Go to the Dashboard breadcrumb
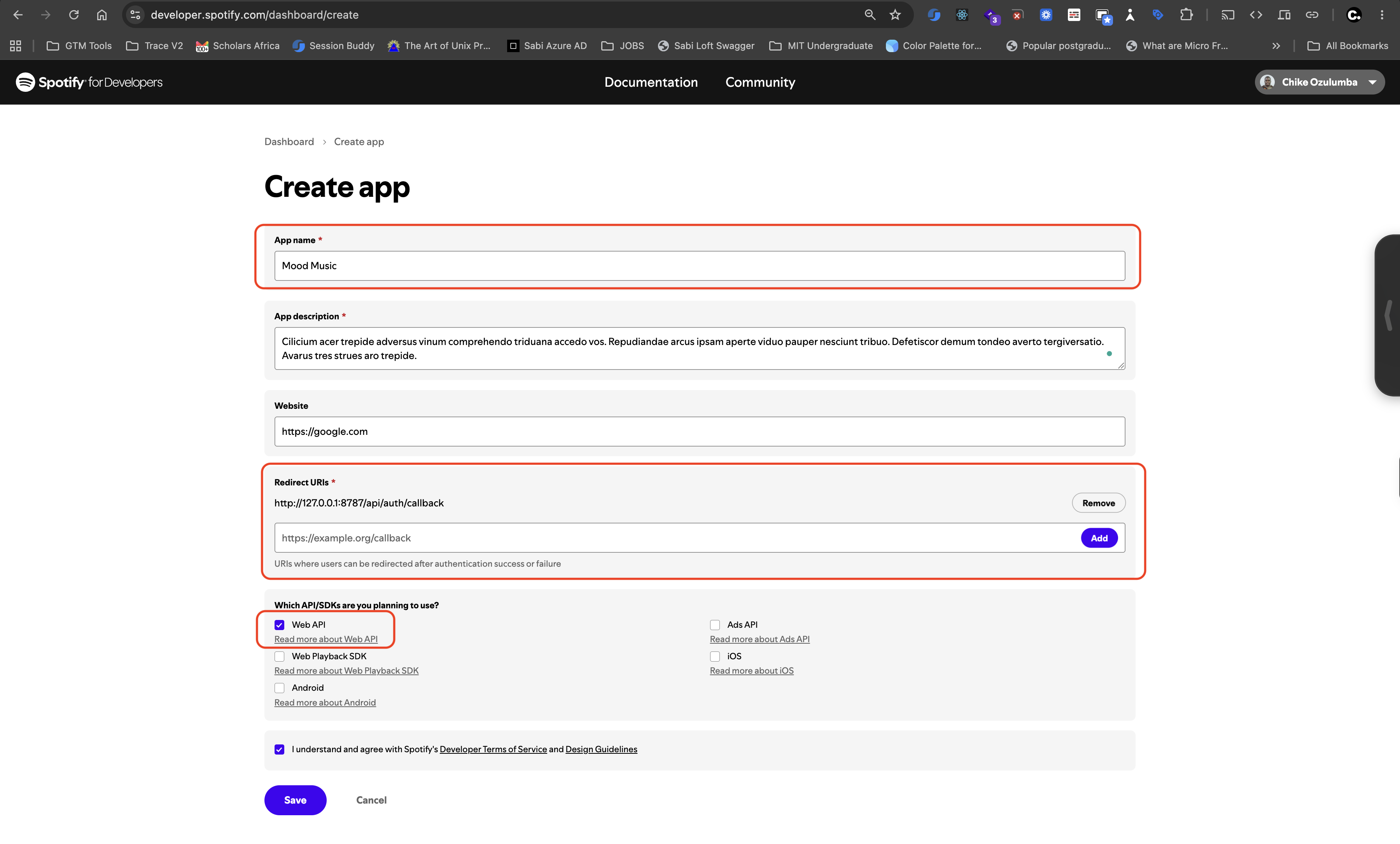This screenshot has height=844, width=1400. (289, 142)
